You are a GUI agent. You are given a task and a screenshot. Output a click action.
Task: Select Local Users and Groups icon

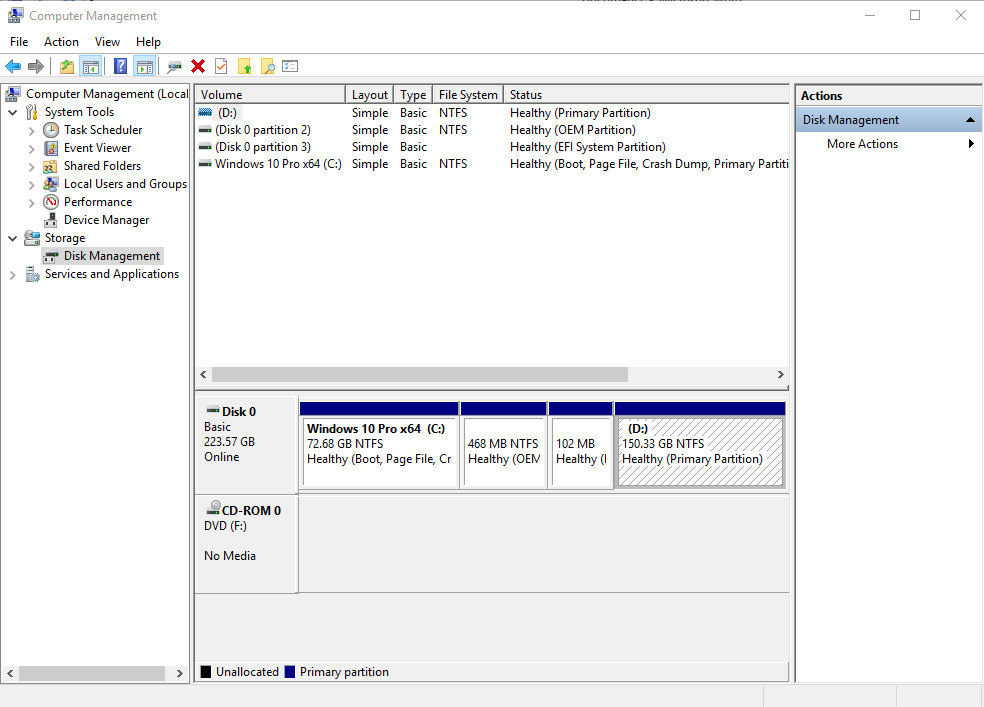tap(51, 184)
